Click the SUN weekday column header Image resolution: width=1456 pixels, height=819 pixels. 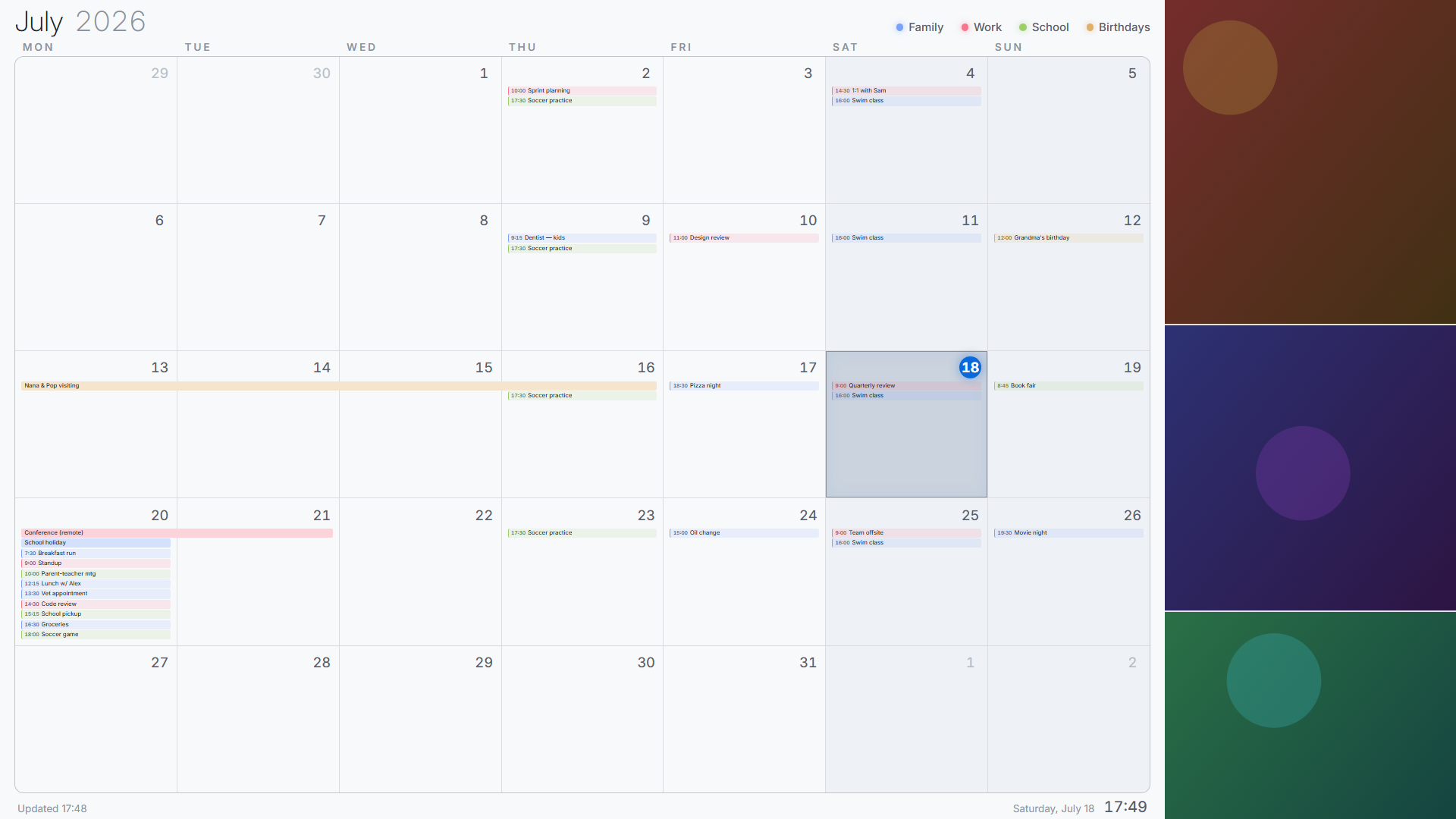(1009, 47)
